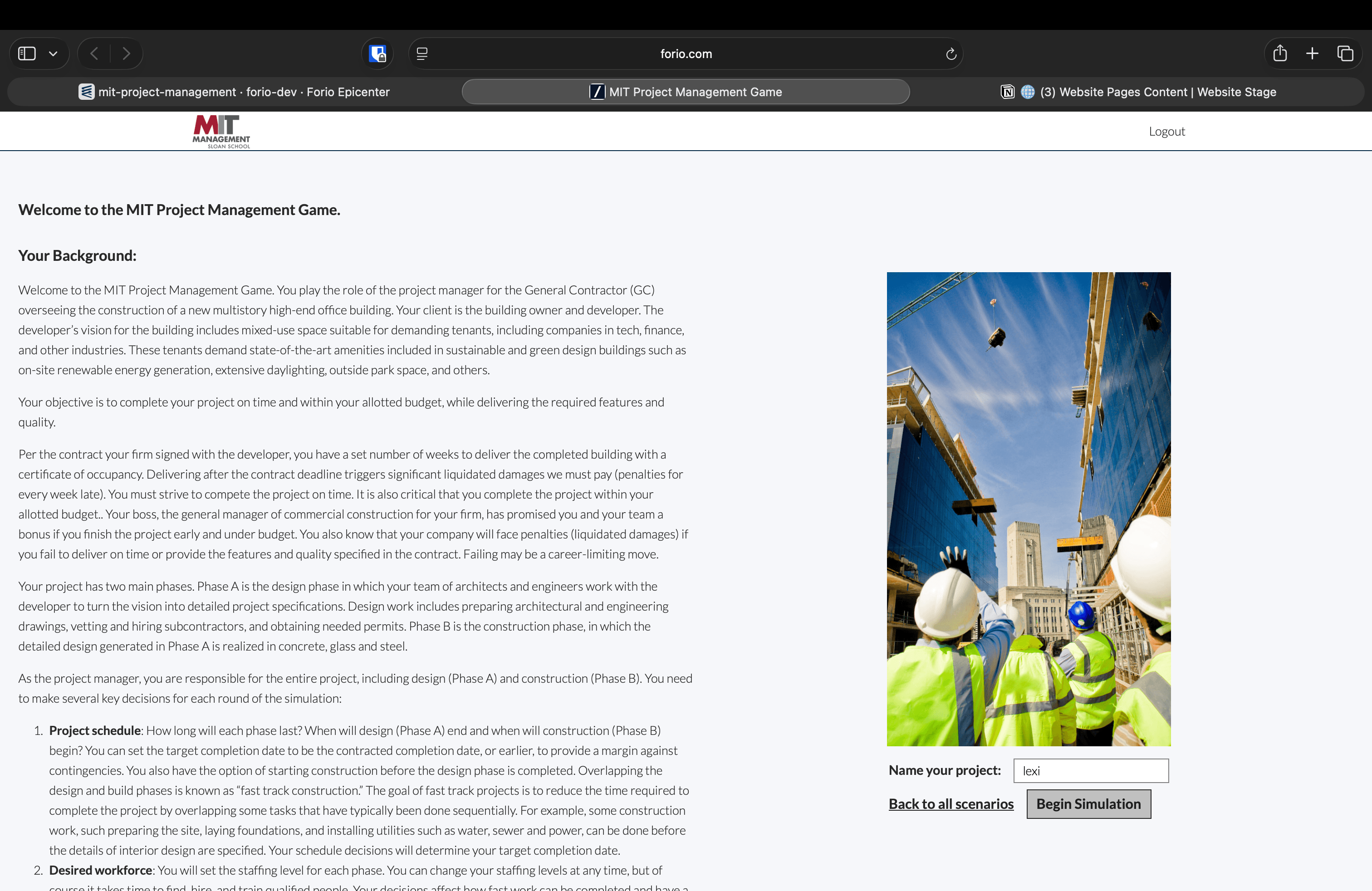Open the page reader menu icon

click(x=422, y=54)
